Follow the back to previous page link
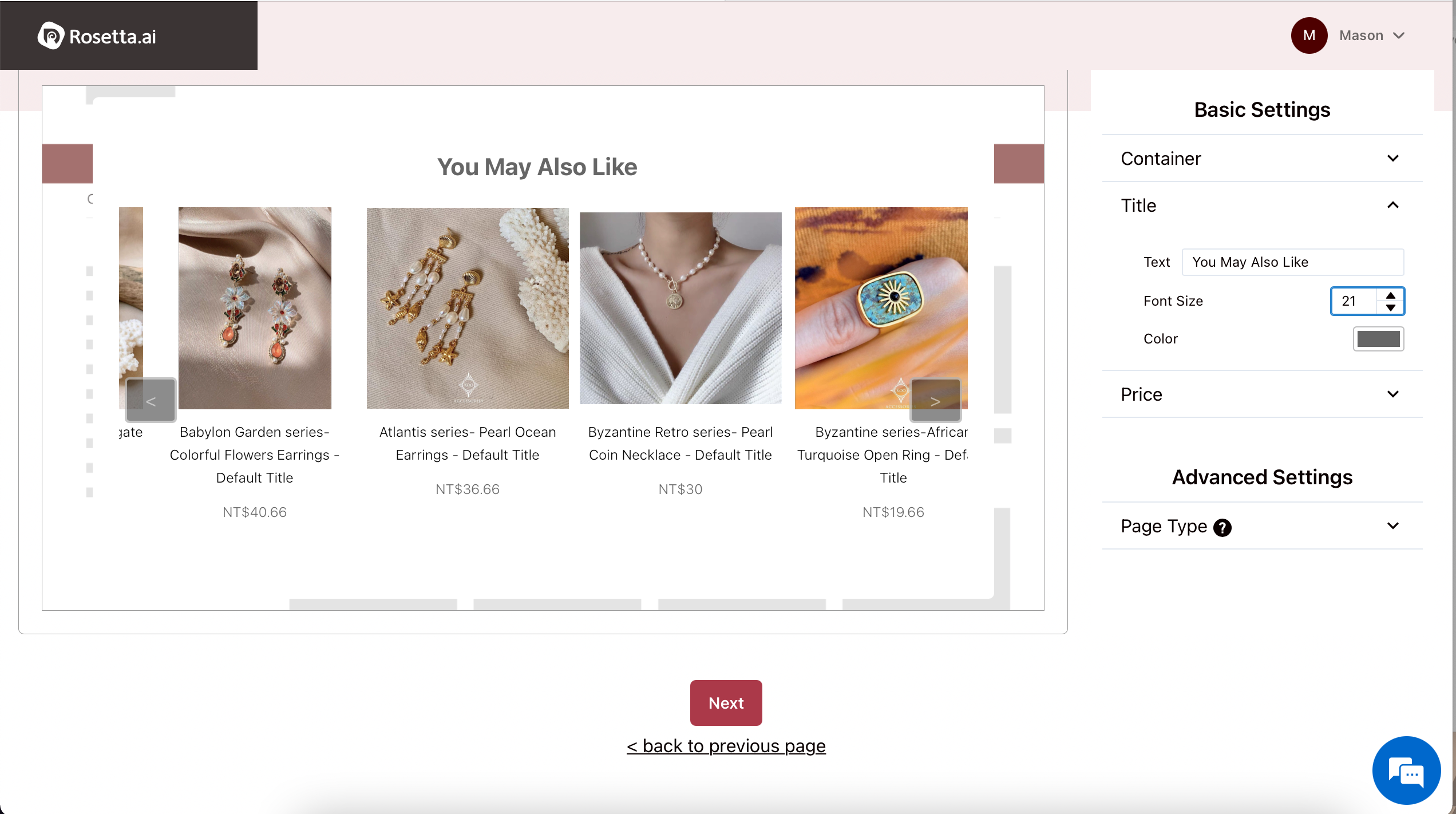 (x=726, y=746)
